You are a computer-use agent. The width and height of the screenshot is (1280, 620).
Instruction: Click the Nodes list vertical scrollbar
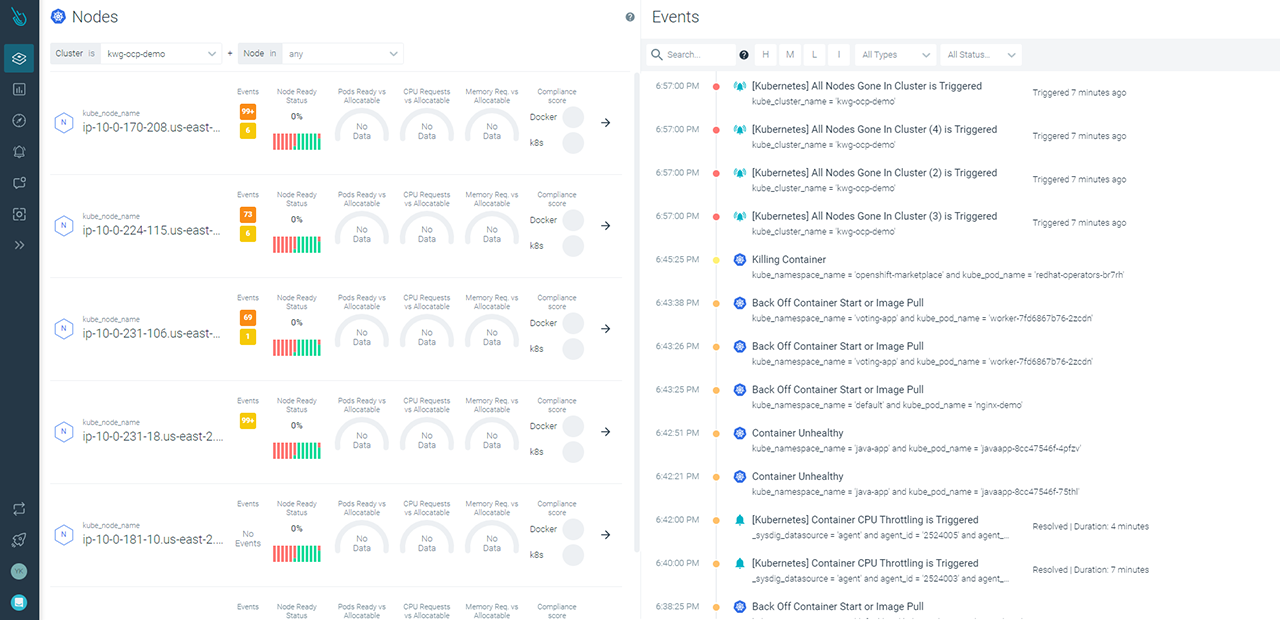click(637, 312)
